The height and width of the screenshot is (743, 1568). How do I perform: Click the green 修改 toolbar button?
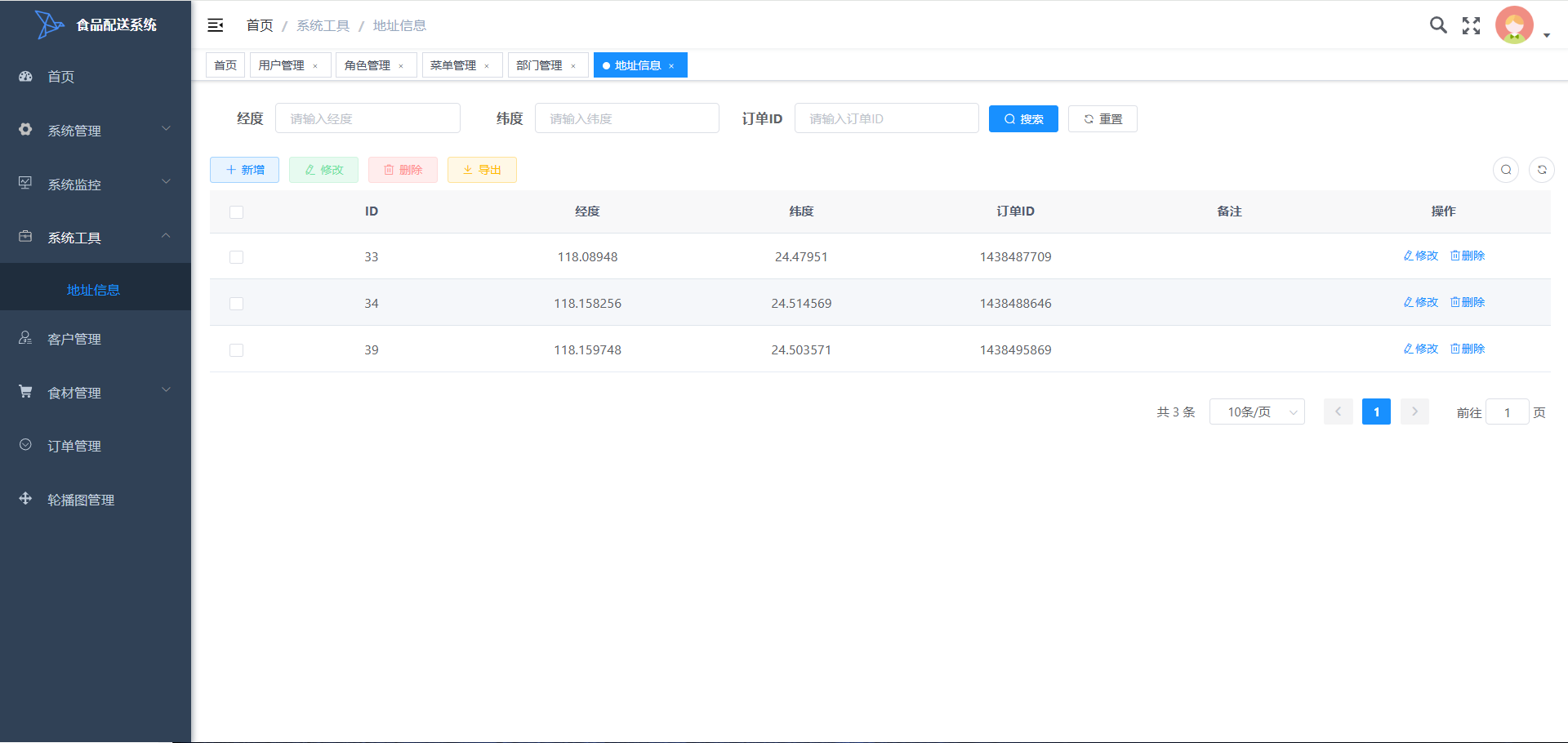coord(323,170)
